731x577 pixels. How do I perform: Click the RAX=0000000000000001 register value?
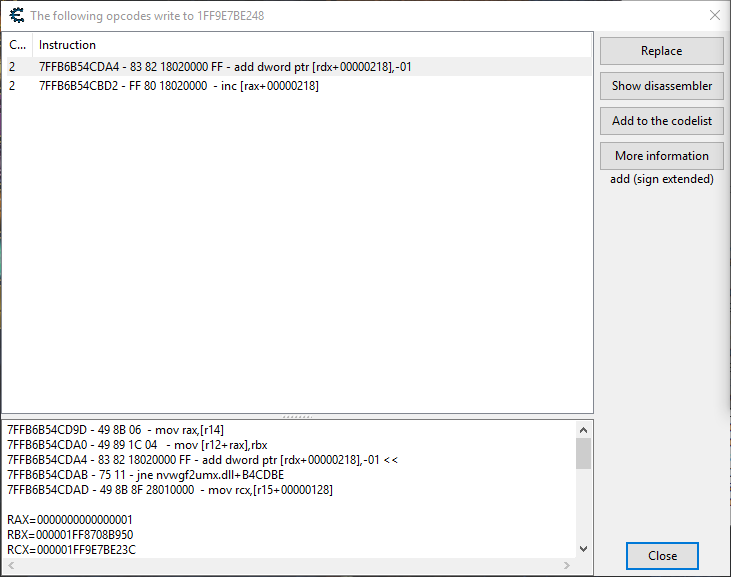click(x=70, y=519)
